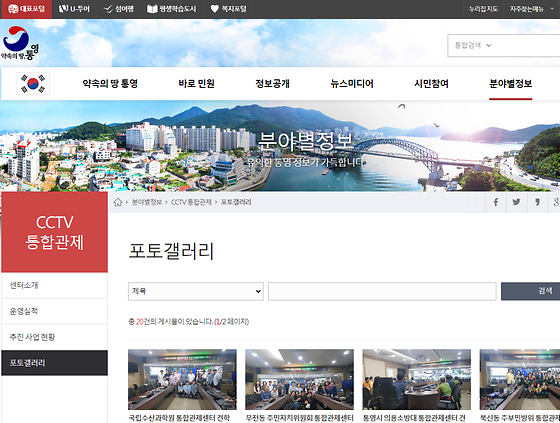Open the 바로 민원 menu

click(196, 84)
